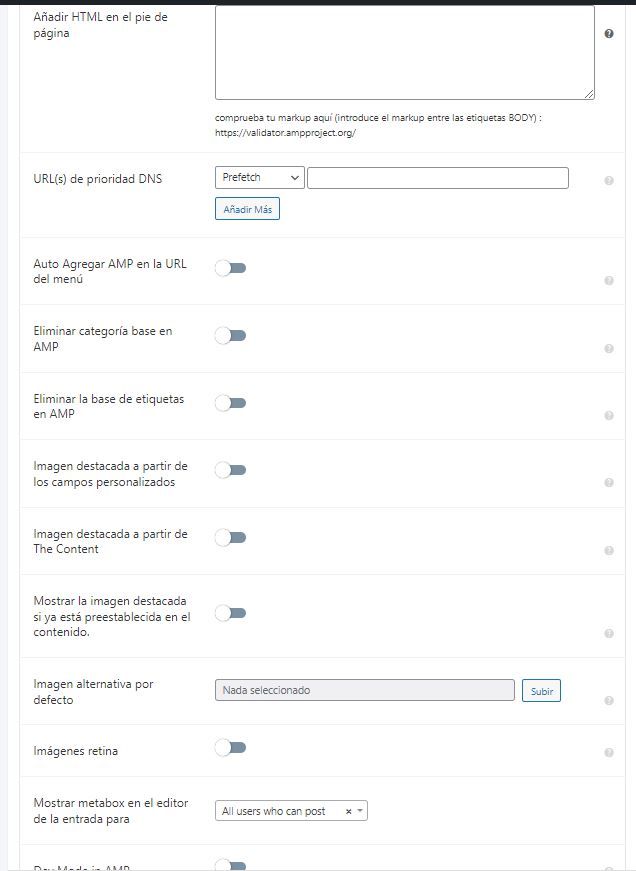
Task: Enable Auto Agregar AMP en la URL toggle
Action: [231, 268]
